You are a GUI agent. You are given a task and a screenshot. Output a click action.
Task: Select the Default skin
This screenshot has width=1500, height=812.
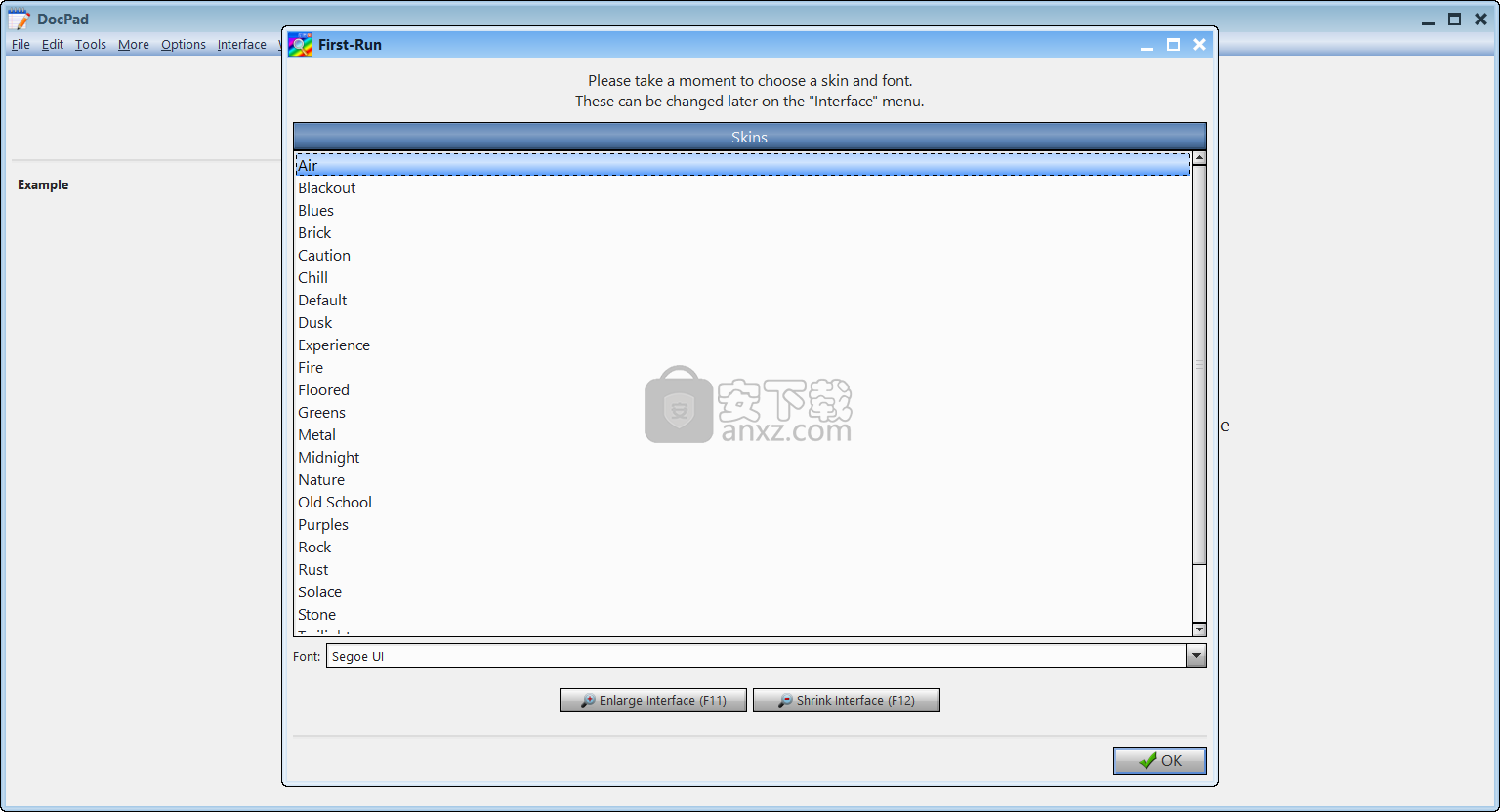point(742,300)
